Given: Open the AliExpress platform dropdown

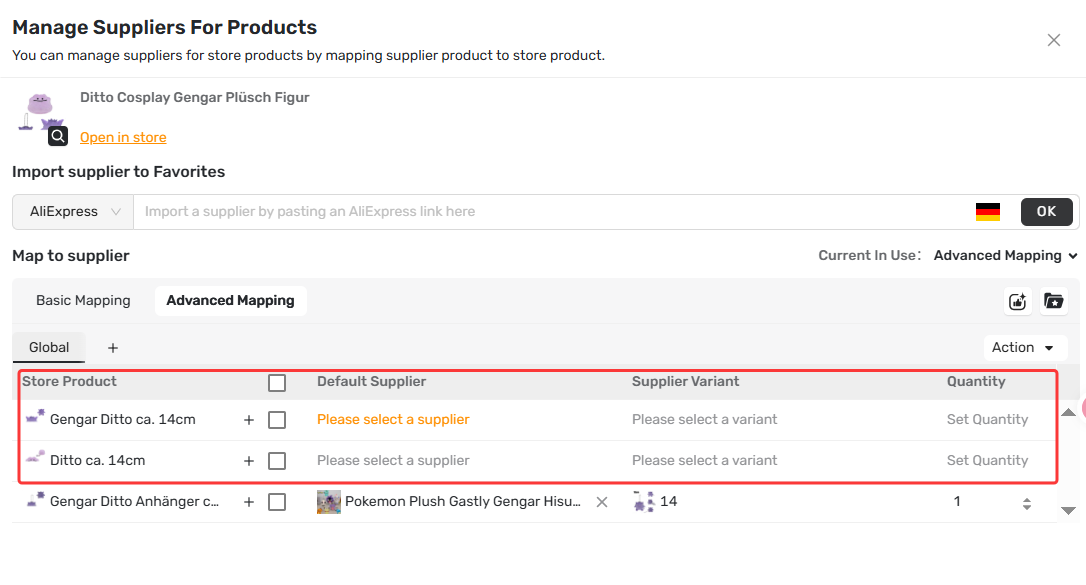Looking at the screenshot, I should pos(73,212).
